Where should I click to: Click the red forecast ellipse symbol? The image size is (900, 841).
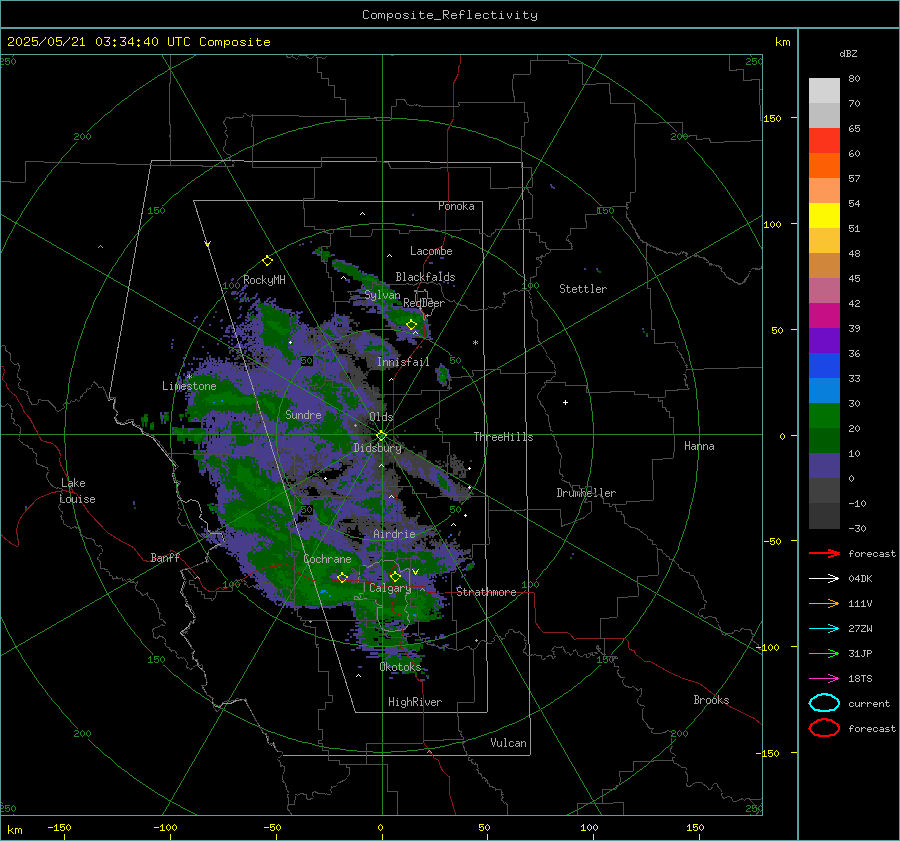(824, 728)
